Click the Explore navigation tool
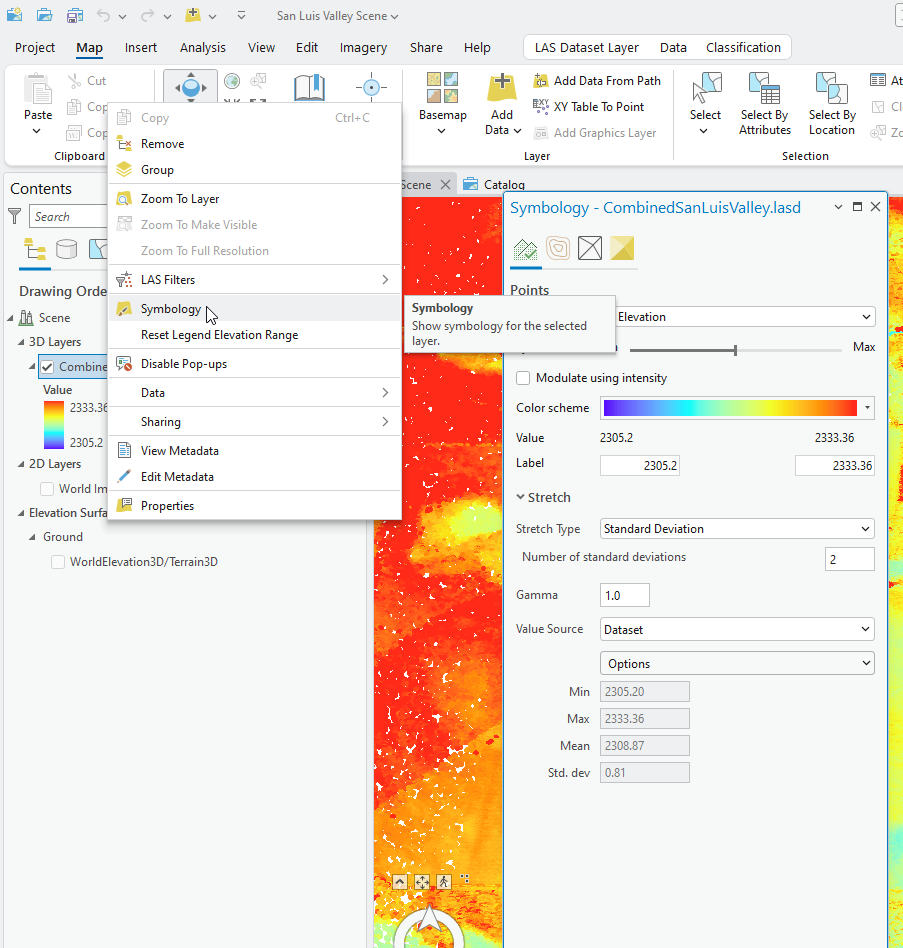Image resolution: width=903 pixels, height=948 pixels. [190, 87]
